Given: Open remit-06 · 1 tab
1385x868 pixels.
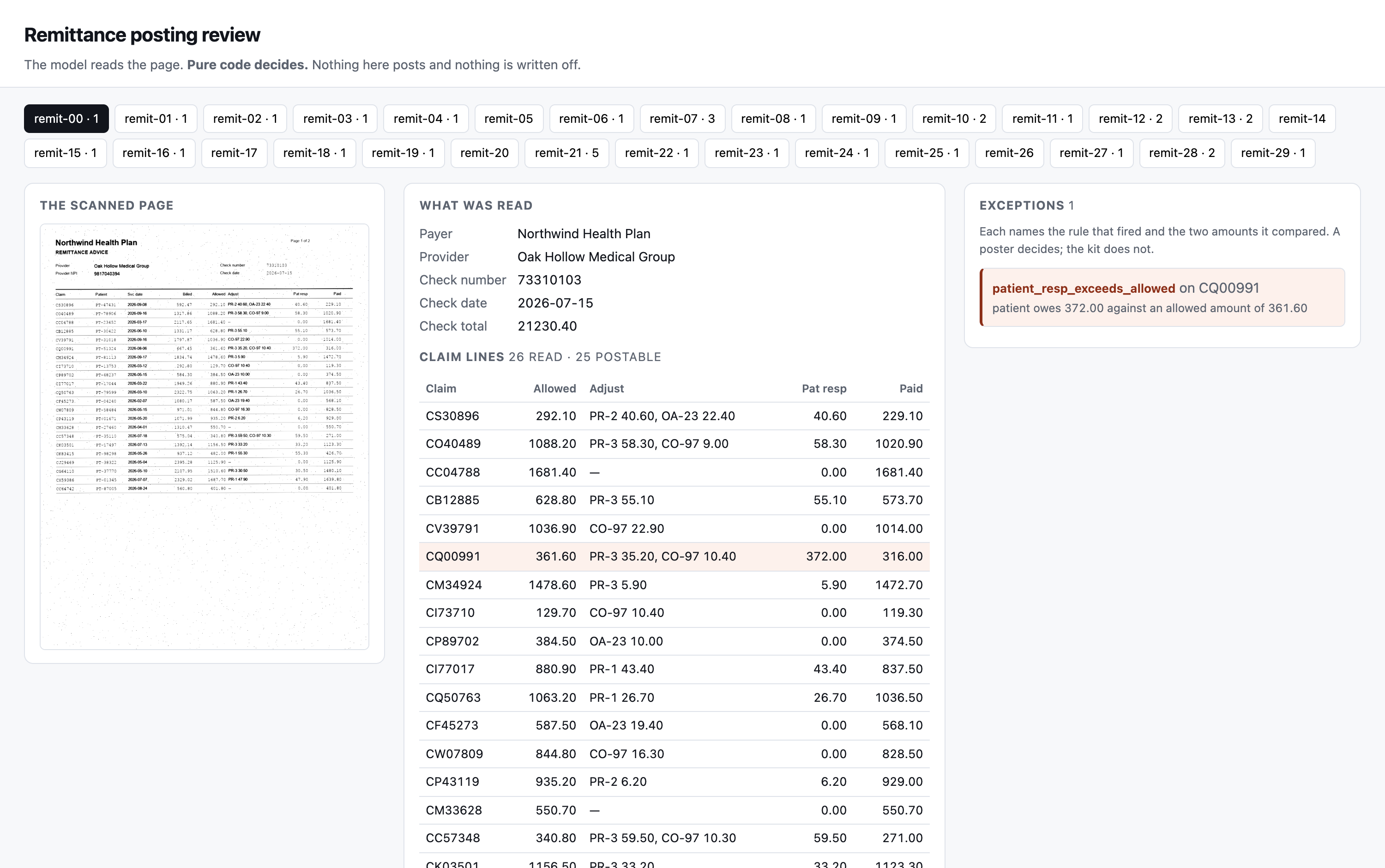Looking at the screenshot, I should pyautogui.click(x=591, y=119).
